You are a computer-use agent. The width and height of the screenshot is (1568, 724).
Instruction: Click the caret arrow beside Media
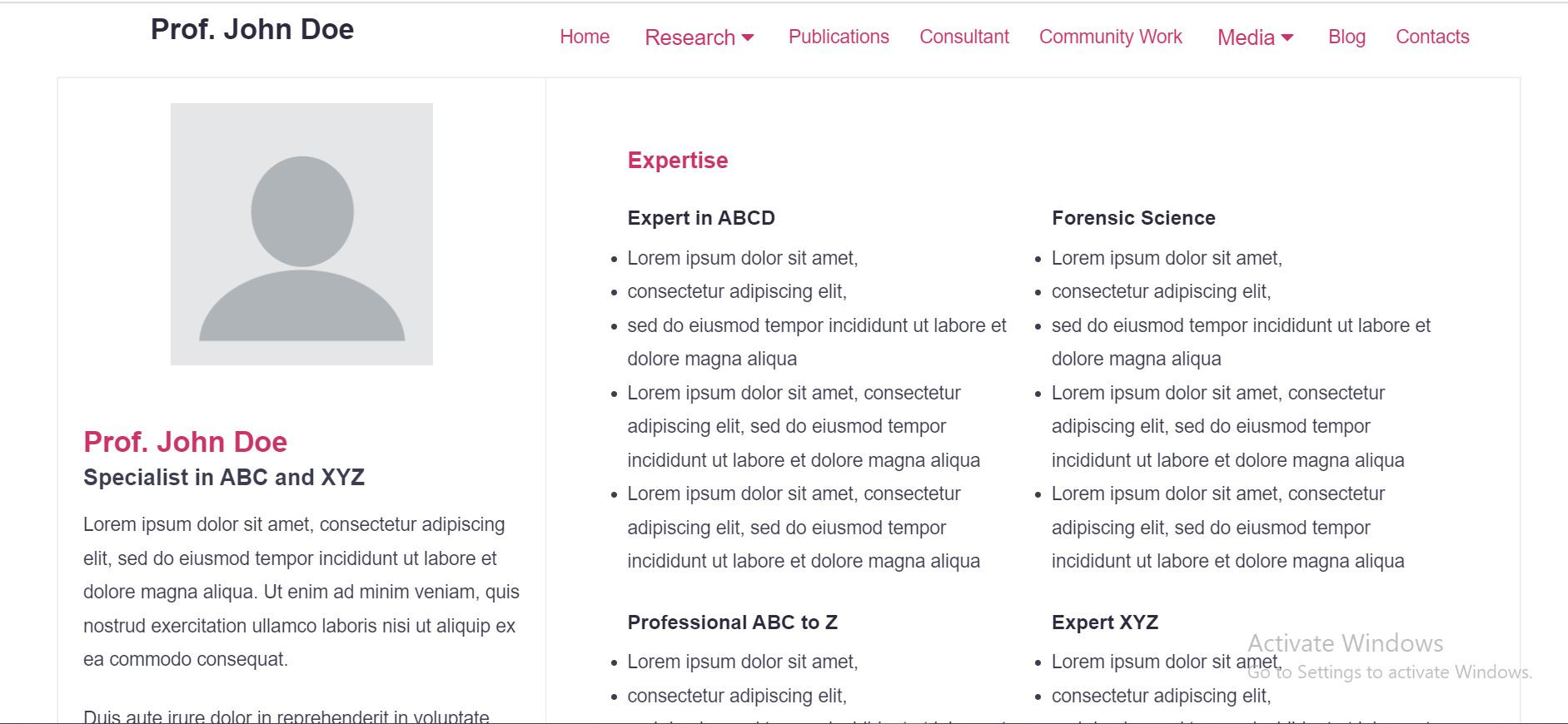(1287, 37)
